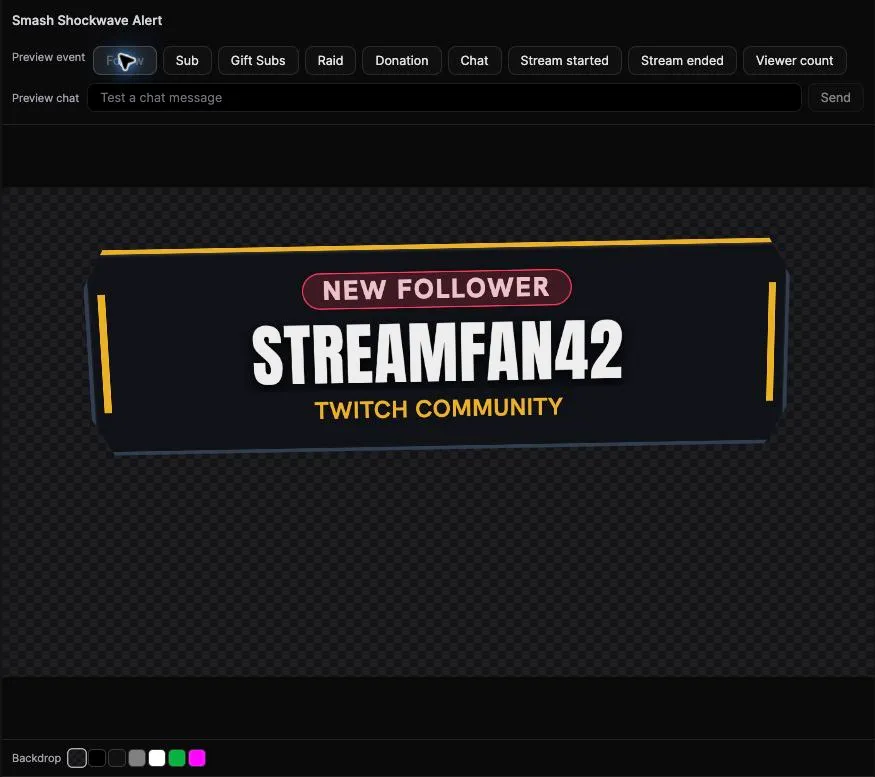Image resolution: width=875 pixels, height=777 pixels.
Task: Click the STREAMFAN42 name in alert preview
Action: click(437, 353)
